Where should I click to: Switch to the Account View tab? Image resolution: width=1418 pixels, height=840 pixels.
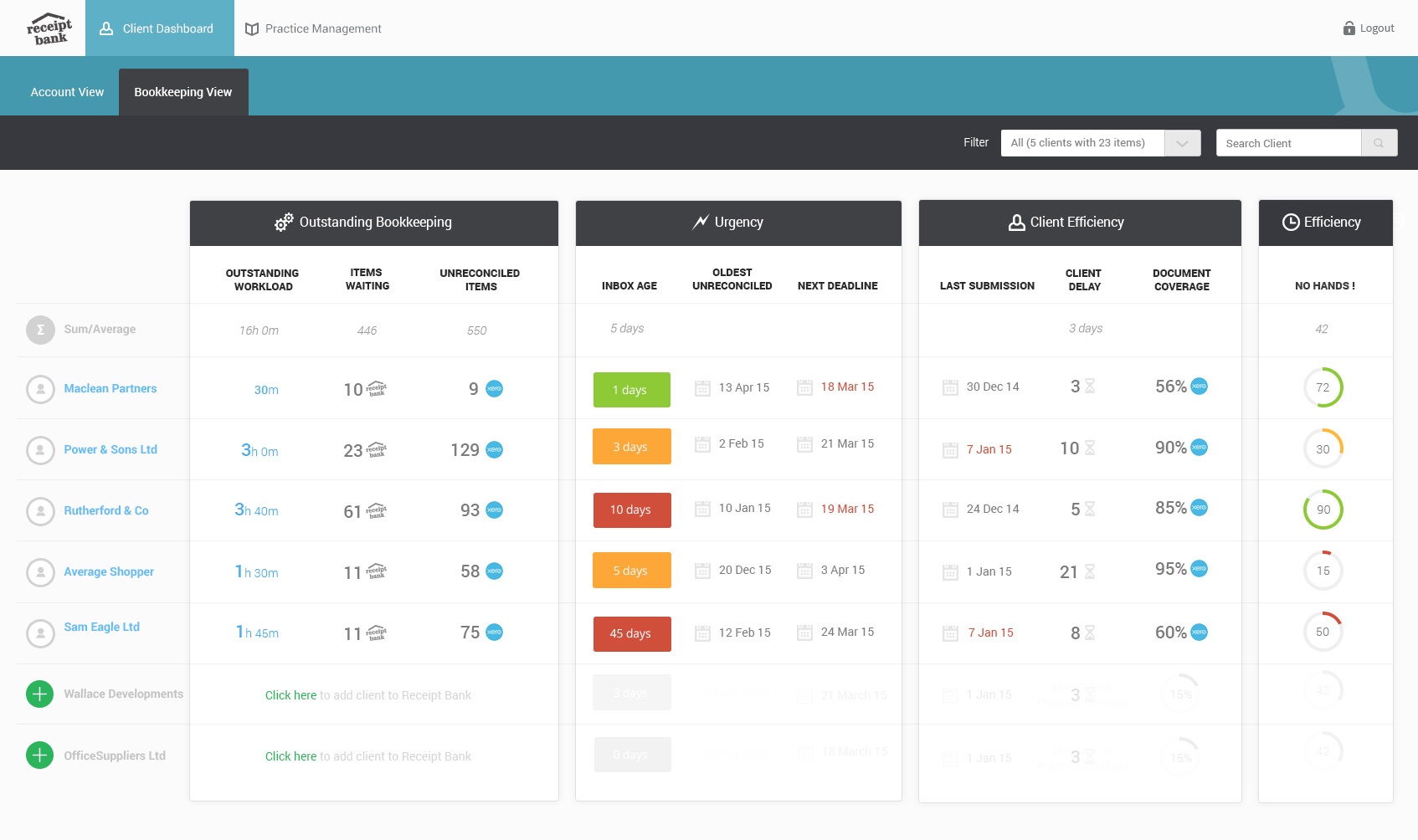tap(67, 92)
